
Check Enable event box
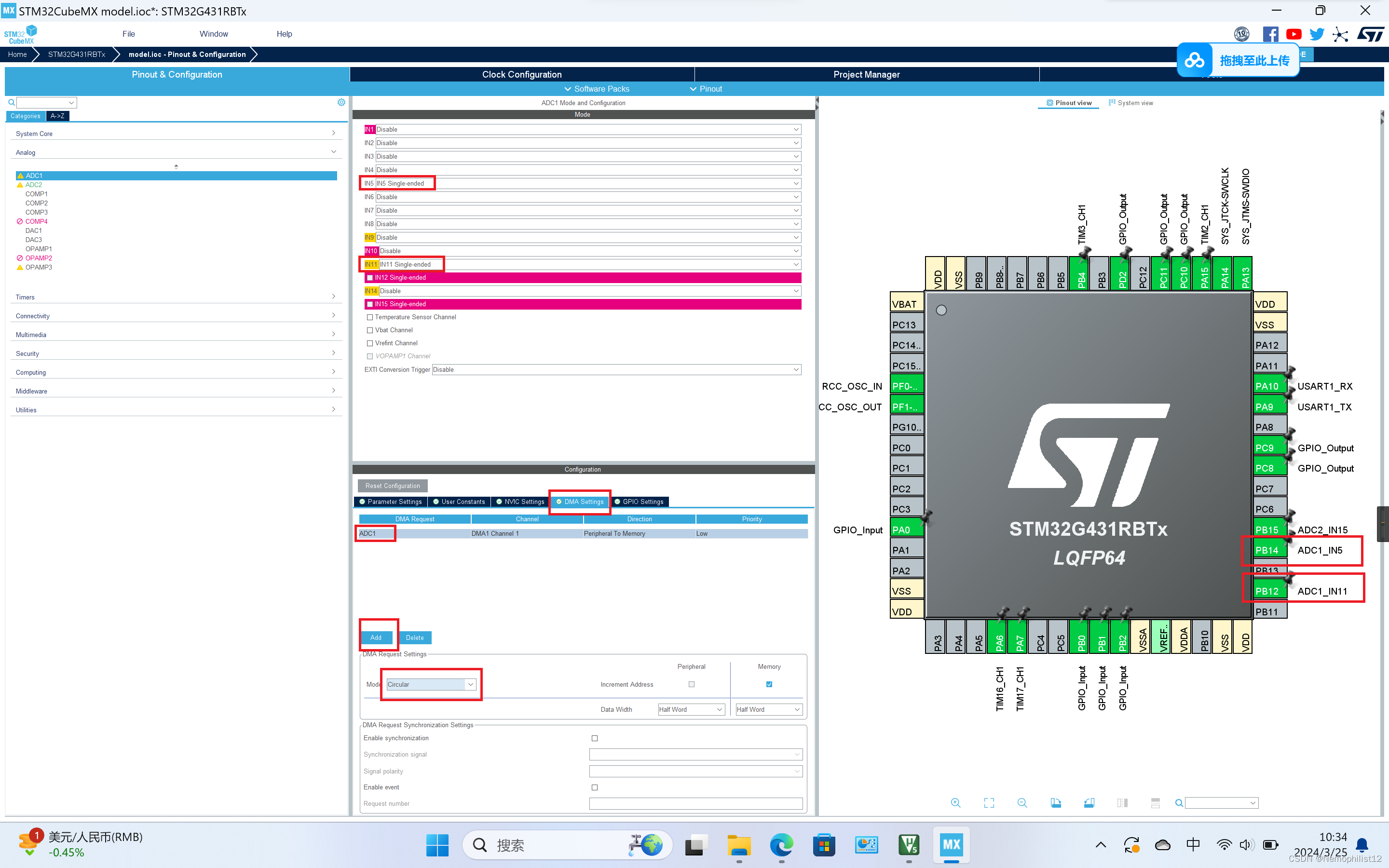[x=595, y=787]
